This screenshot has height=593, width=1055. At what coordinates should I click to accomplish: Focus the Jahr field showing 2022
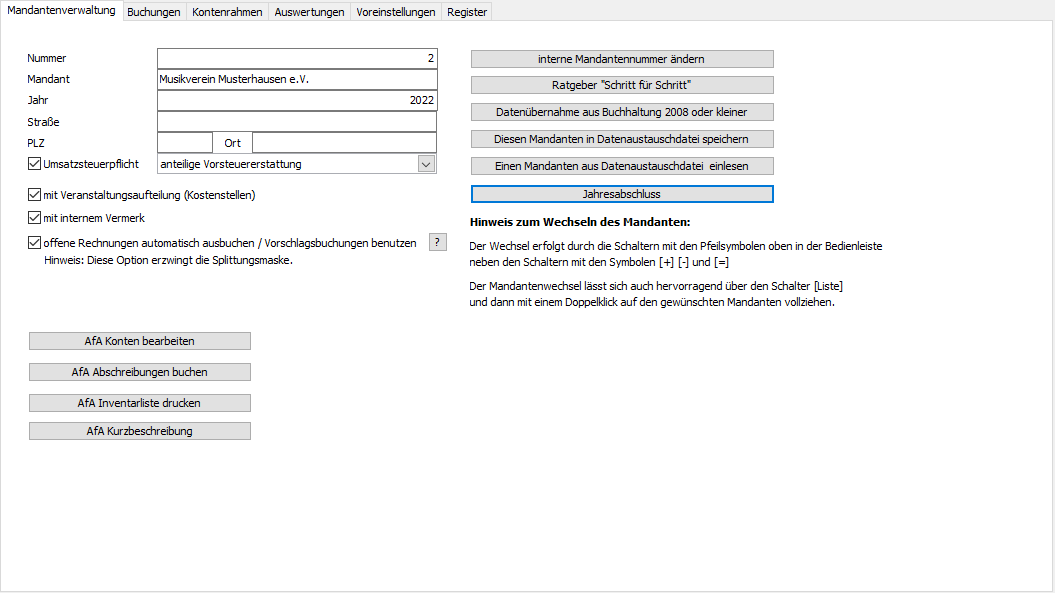click(297, 100)
